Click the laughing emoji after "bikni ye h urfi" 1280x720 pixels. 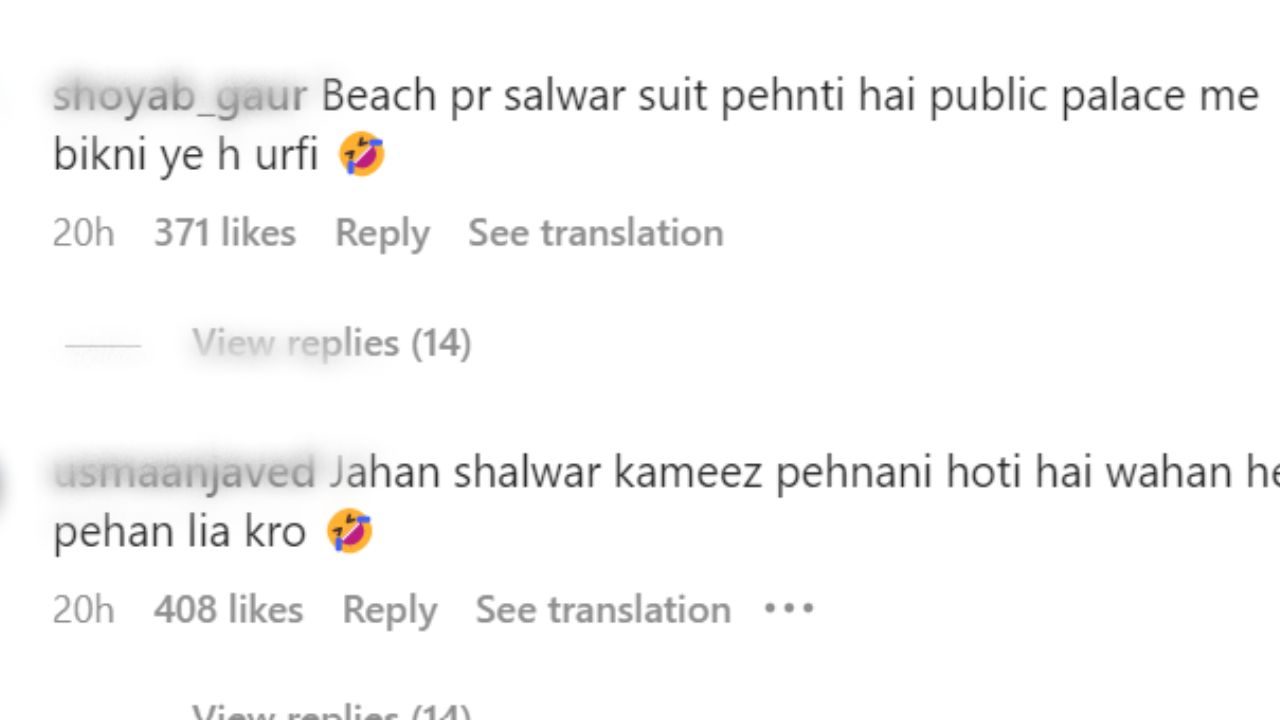pyautogui.click(x=362, y=155)
